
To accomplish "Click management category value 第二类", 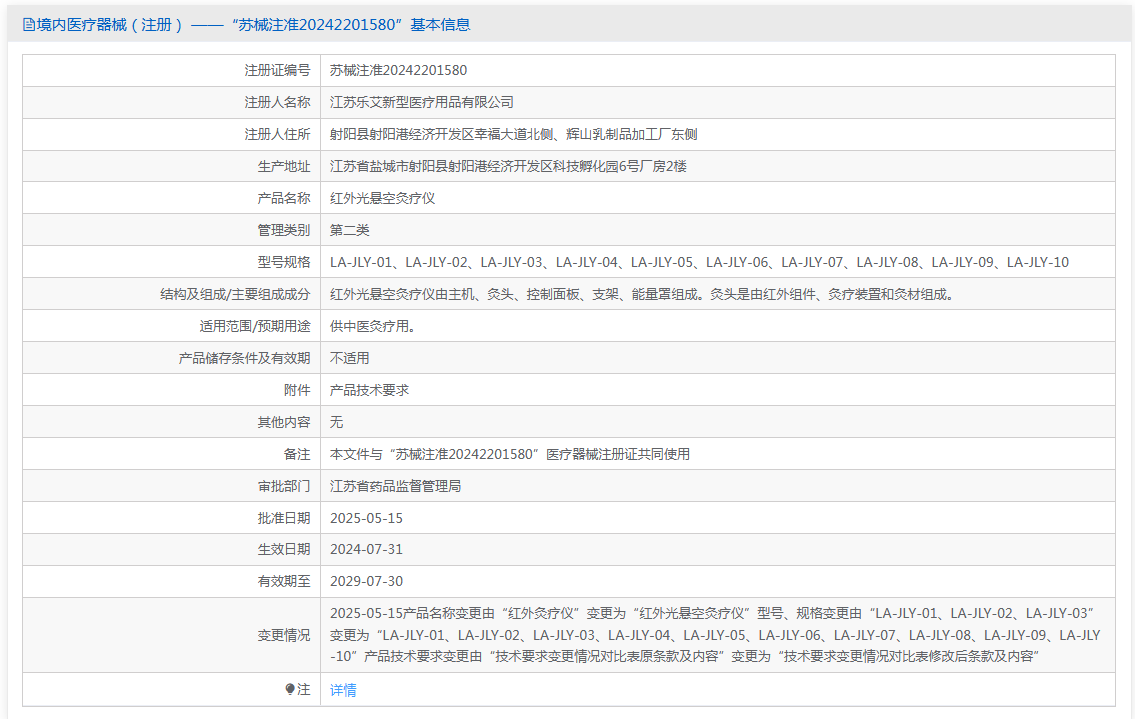I will (350, 230).
